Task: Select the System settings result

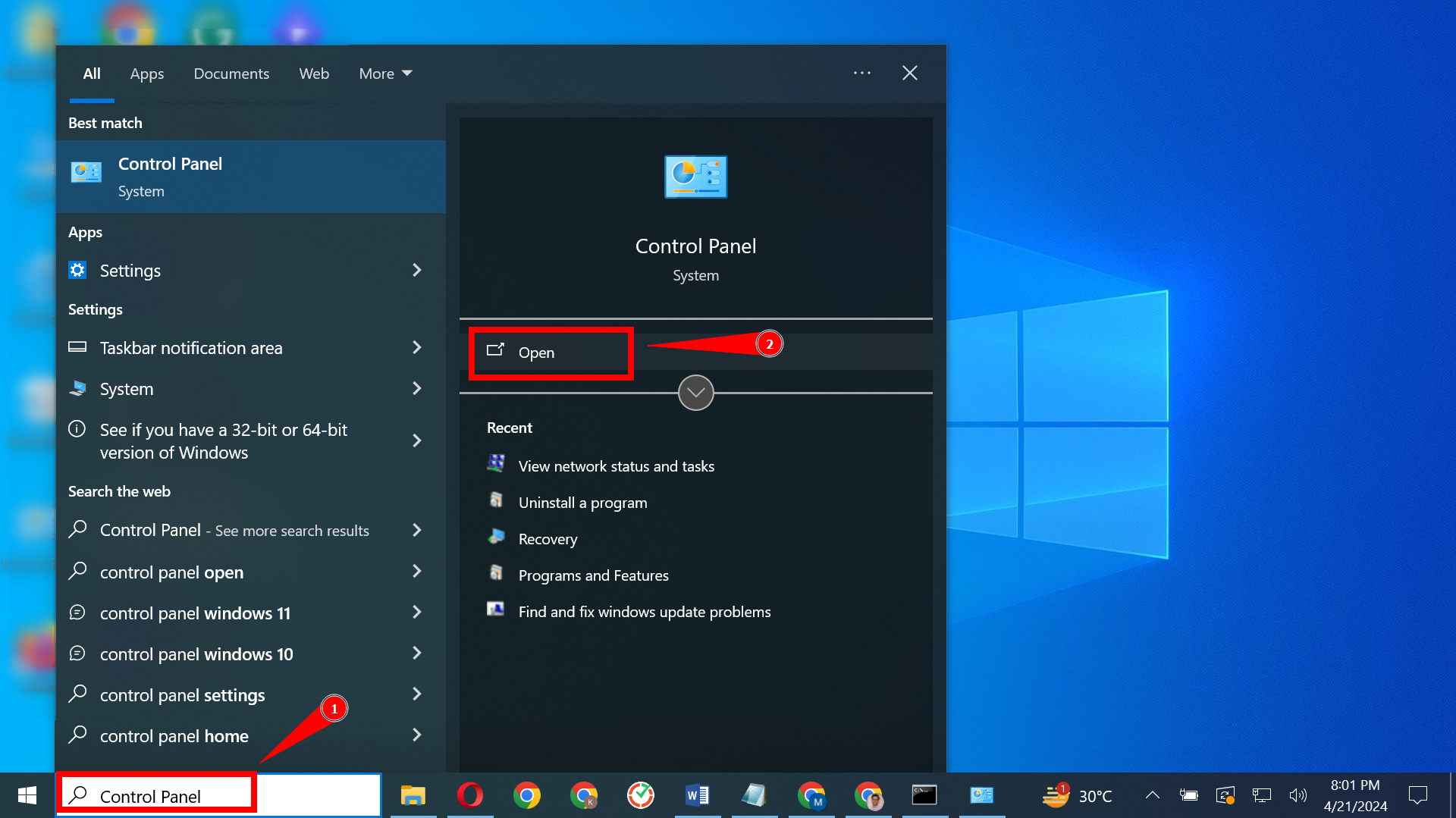Action: (x=251, y=389)
